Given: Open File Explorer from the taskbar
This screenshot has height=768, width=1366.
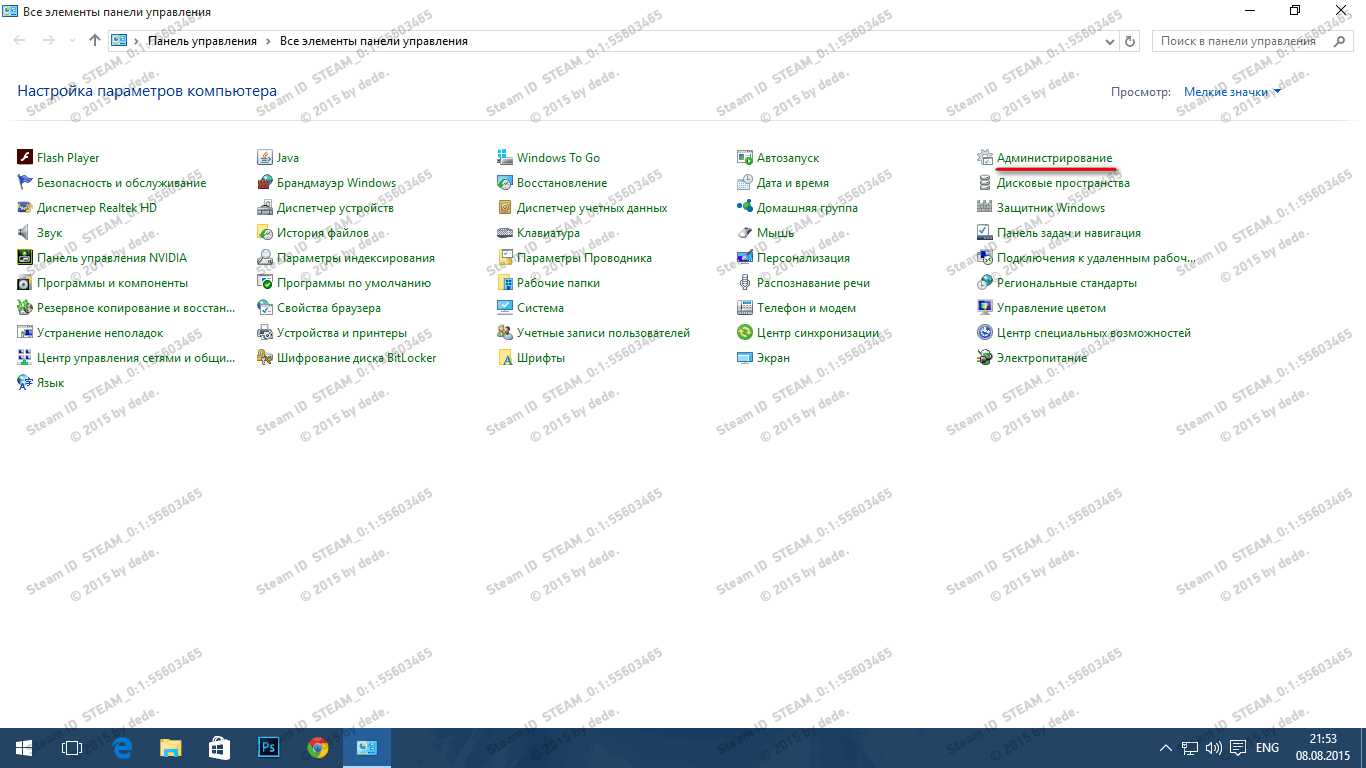Looking at the screenshot, I should [x=171, y=748].
